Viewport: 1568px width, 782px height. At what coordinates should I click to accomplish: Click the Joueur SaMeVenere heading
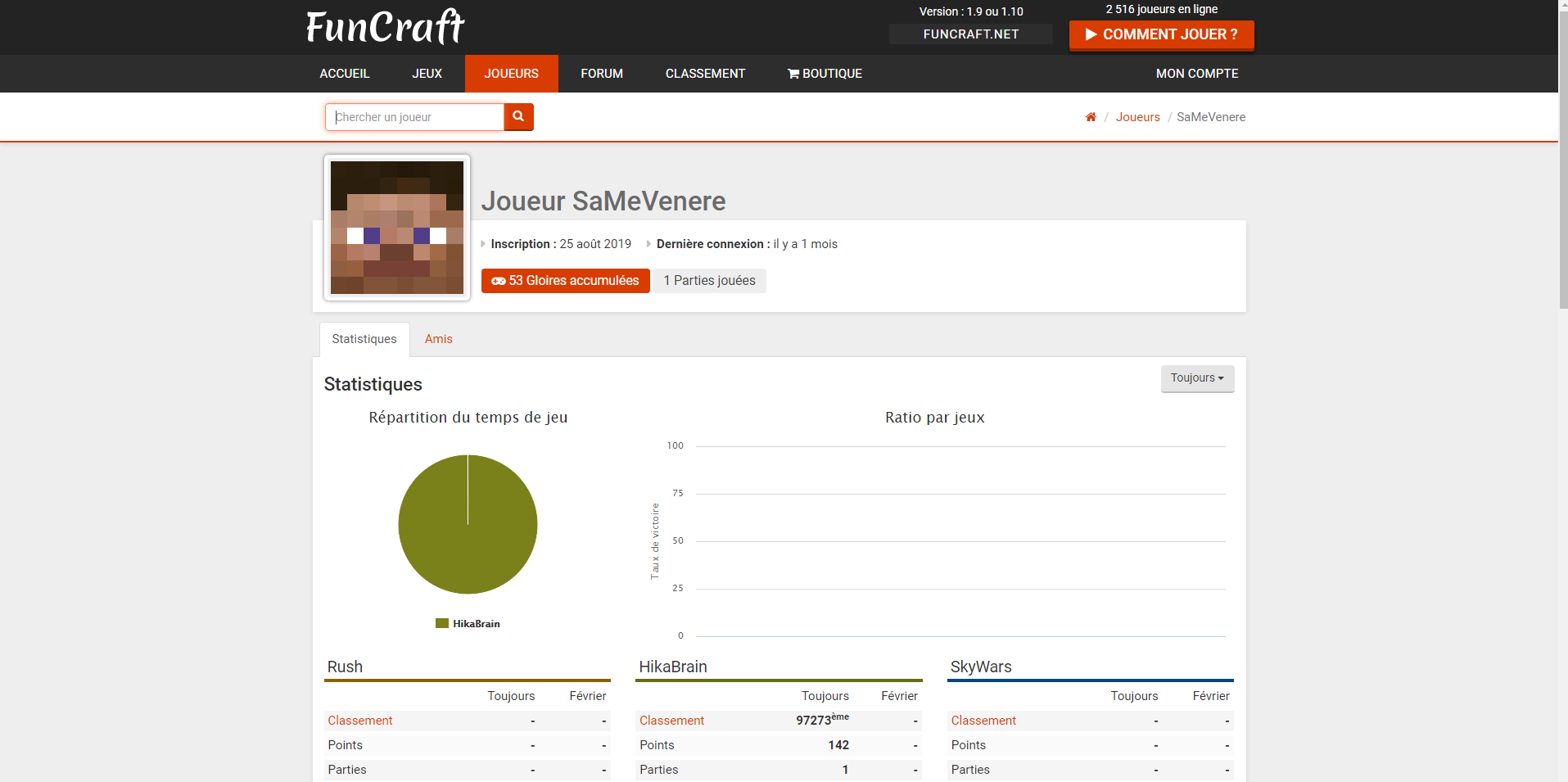pyautogui.click(x=603, y=201)
